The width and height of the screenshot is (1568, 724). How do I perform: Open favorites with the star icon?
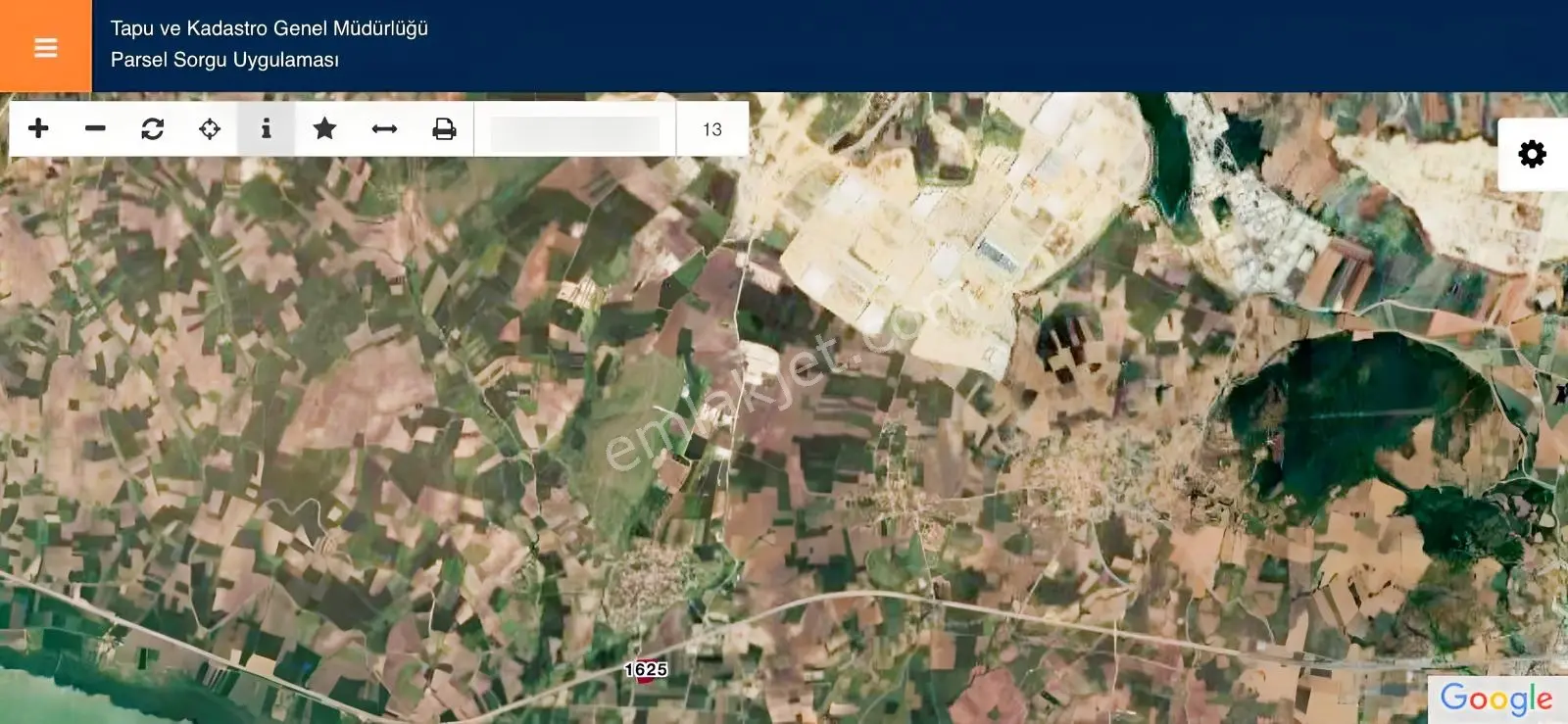[324, 128]
